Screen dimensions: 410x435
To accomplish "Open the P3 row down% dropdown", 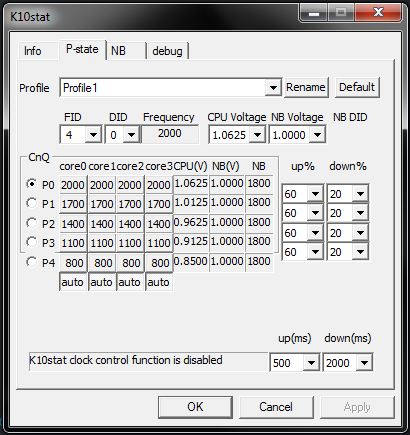I will (360, 252).
